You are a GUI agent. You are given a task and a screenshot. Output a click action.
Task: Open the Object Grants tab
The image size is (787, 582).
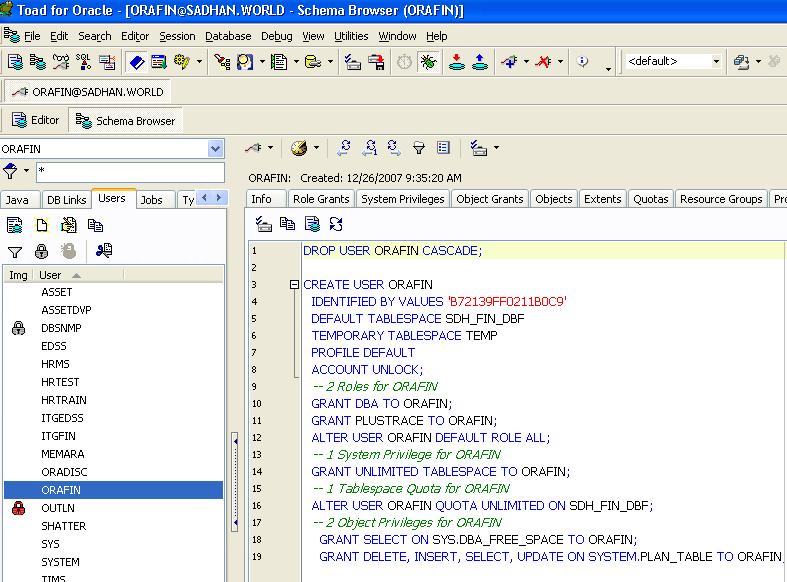(489, 199)
